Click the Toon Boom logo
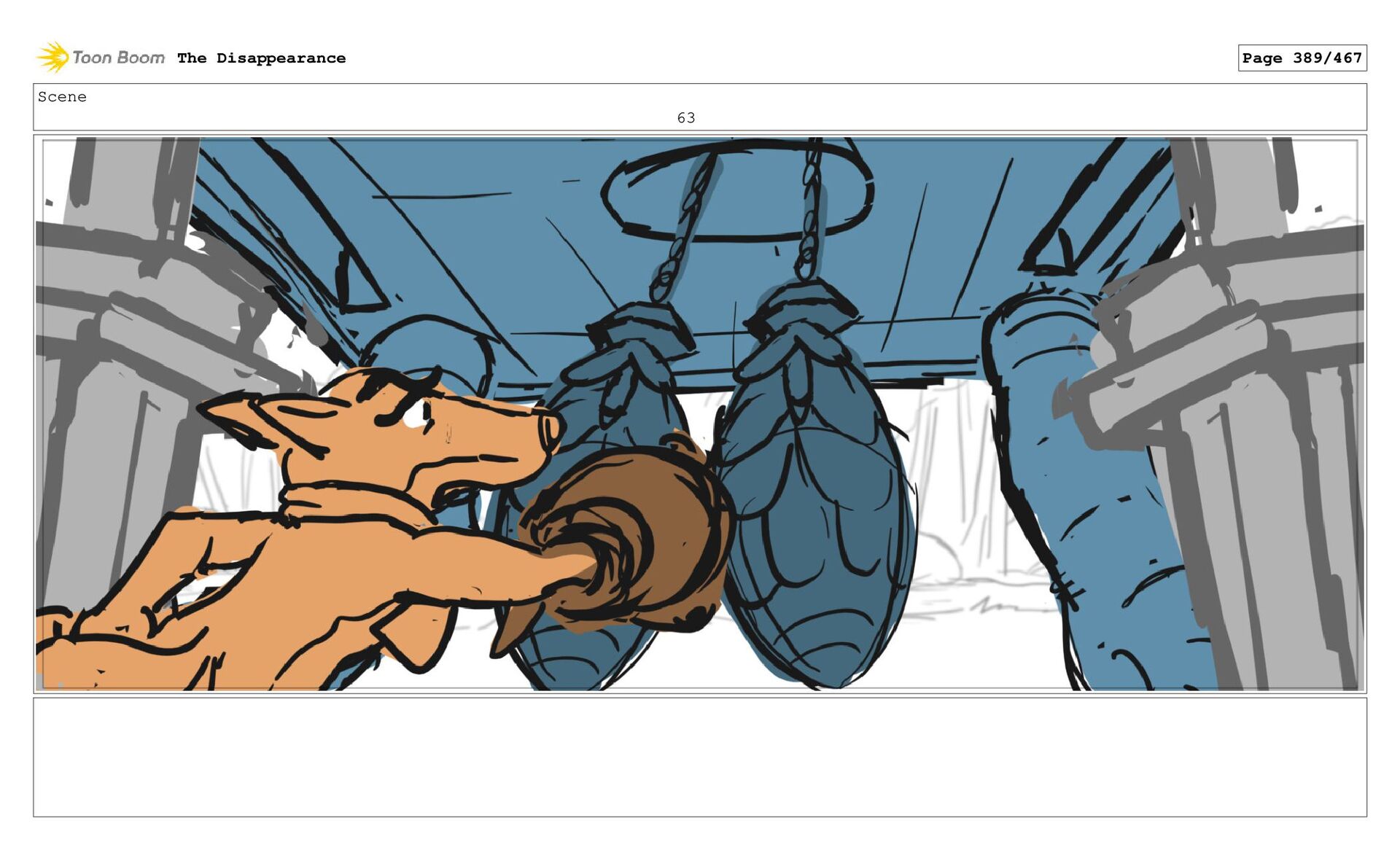Viewport: 1400px width, 850px height. click(101, 58)
